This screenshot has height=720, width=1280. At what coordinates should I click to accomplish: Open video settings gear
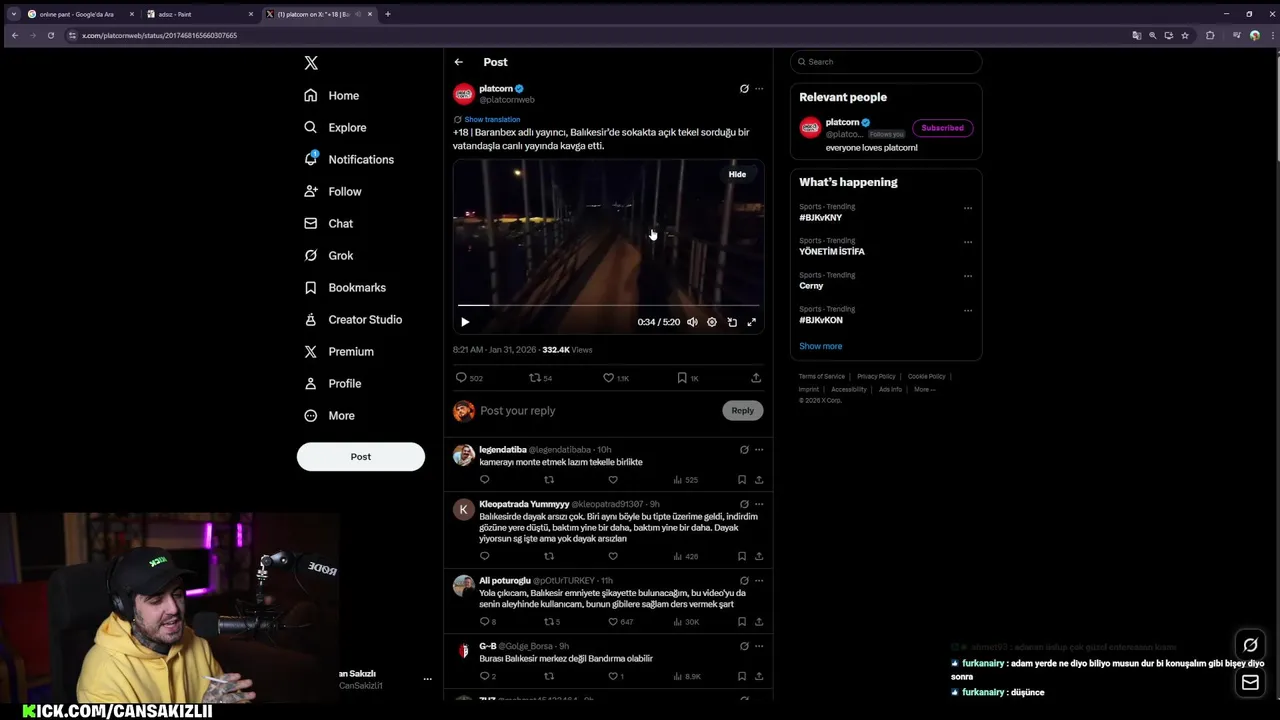[712, 322]
